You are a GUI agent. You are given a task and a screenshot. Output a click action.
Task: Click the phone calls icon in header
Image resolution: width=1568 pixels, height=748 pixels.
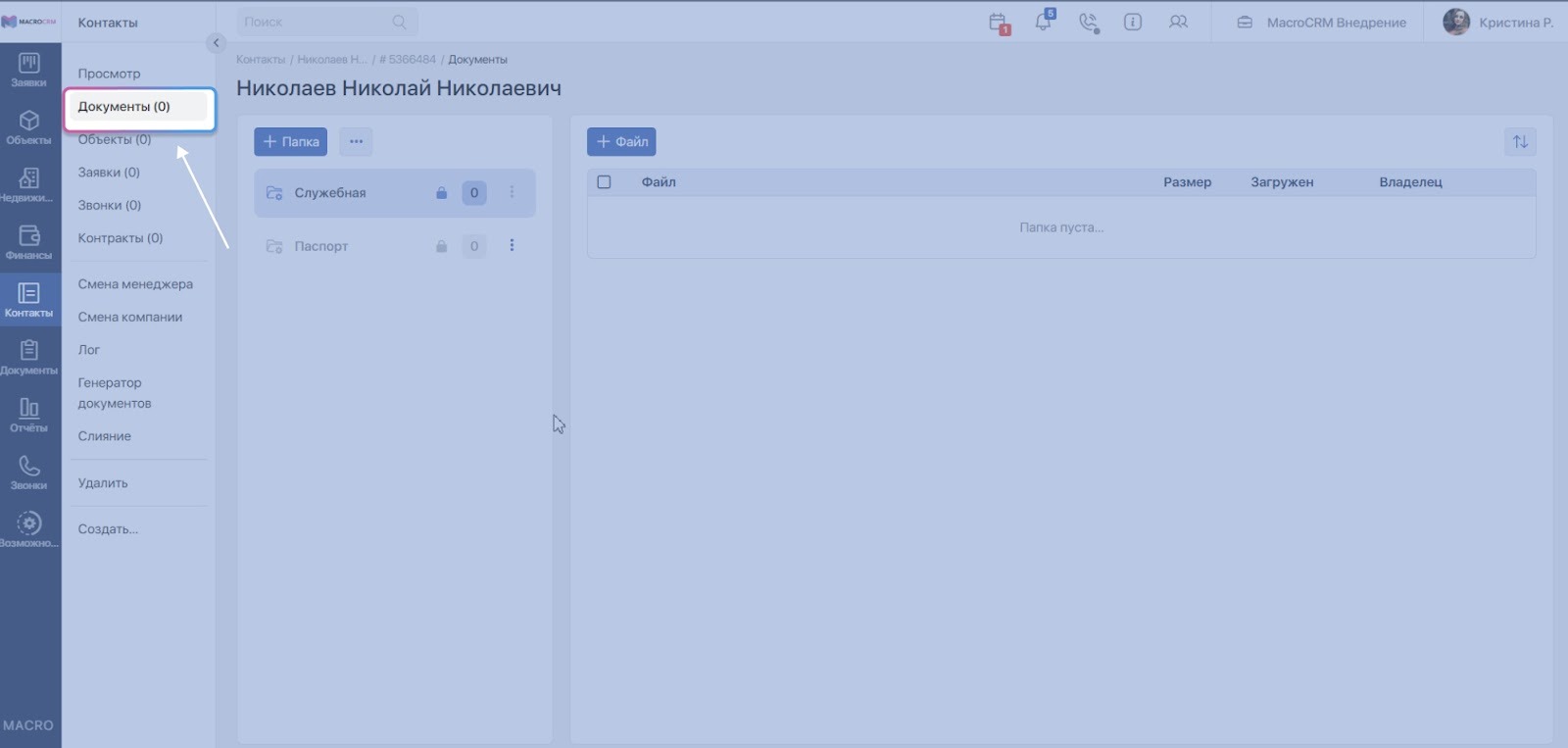pyautogui.click(x=1088, y=23)
